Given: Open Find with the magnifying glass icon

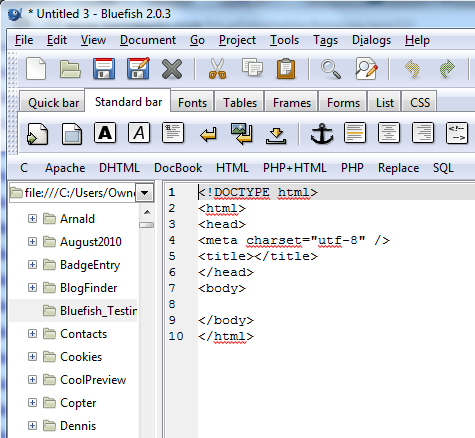Looking at the screenshot, I should (x=331, y=69).
